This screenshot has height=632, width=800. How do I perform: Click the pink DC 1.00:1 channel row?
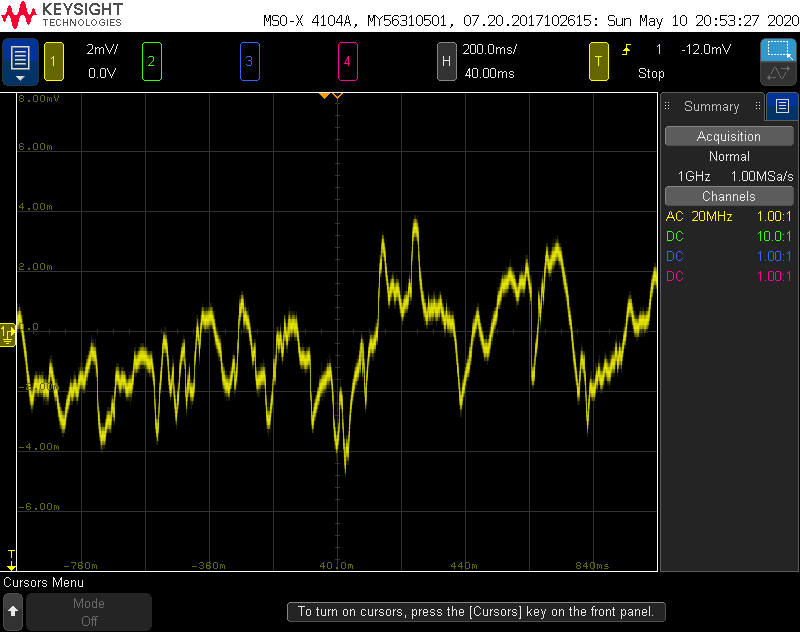729,276
